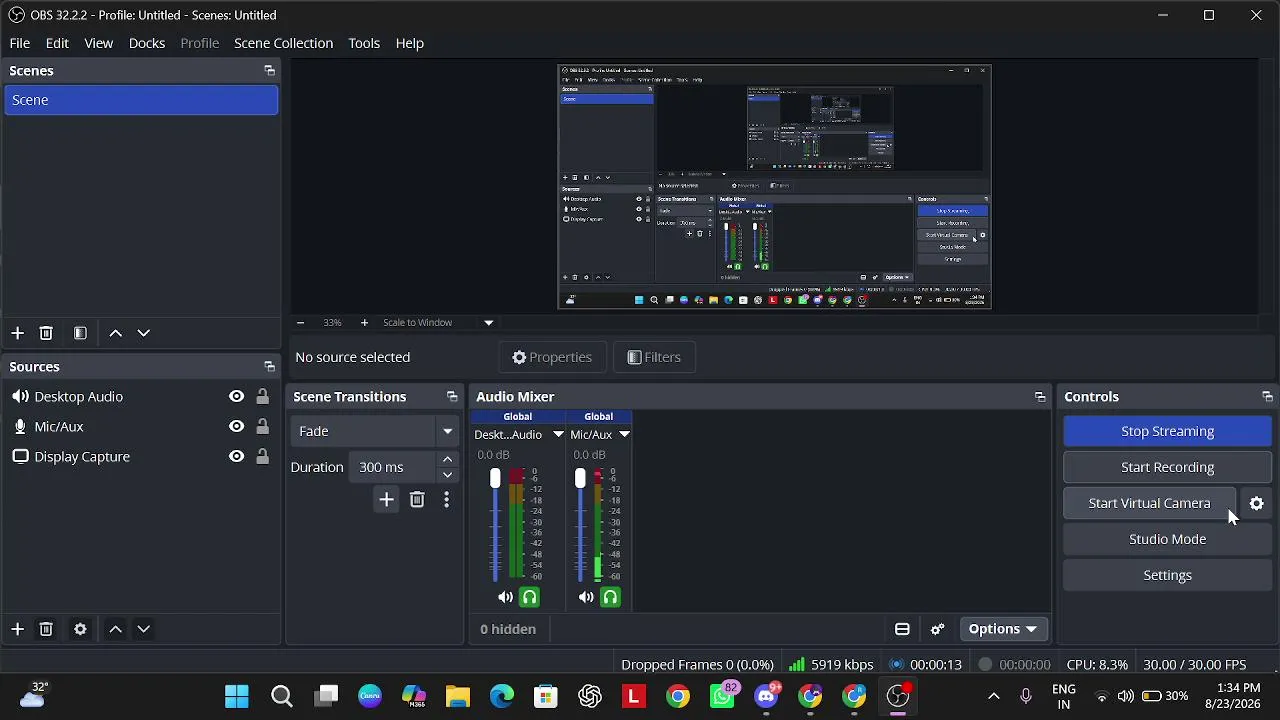Select the Scene item in Scenes list
The height and width of the screenshot is (720, 1280).
pos(141,100)
